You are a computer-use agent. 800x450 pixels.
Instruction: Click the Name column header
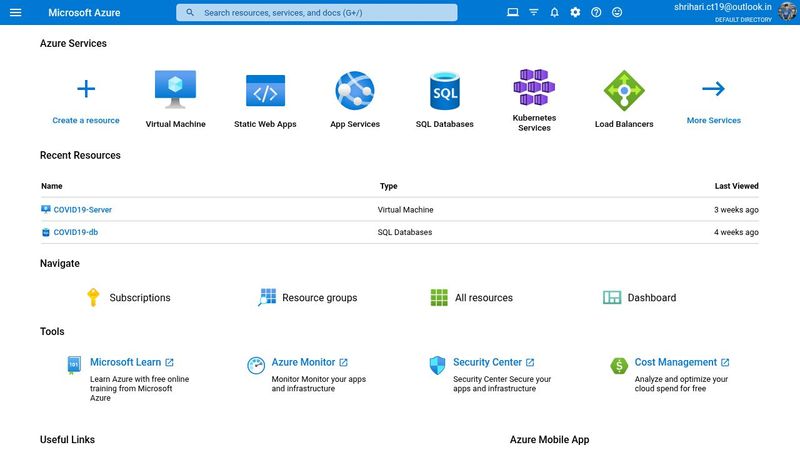coord(52,186)
